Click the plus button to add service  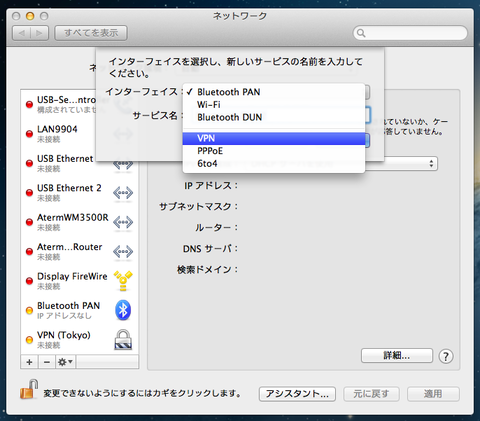coord(29,362)
